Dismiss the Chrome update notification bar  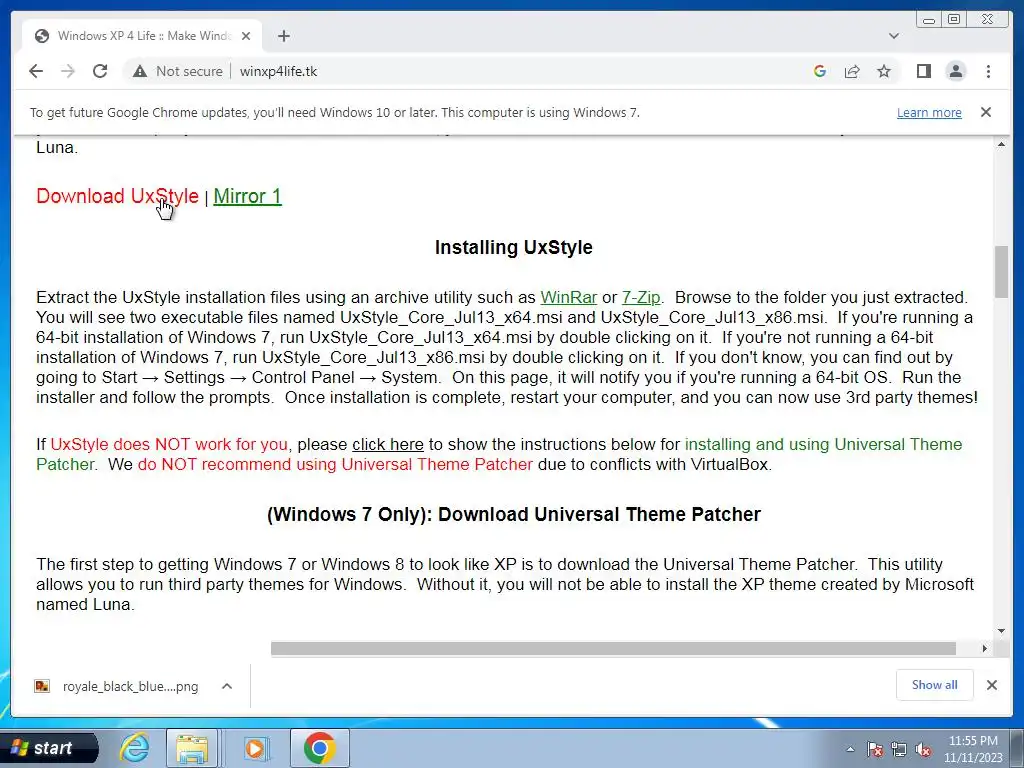pos(986,112)
